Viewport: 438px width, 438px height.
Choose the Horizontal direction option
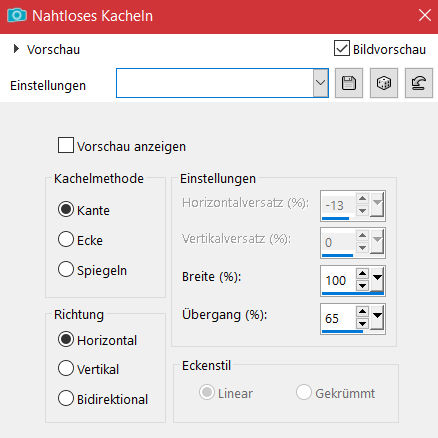click(66, 339)
